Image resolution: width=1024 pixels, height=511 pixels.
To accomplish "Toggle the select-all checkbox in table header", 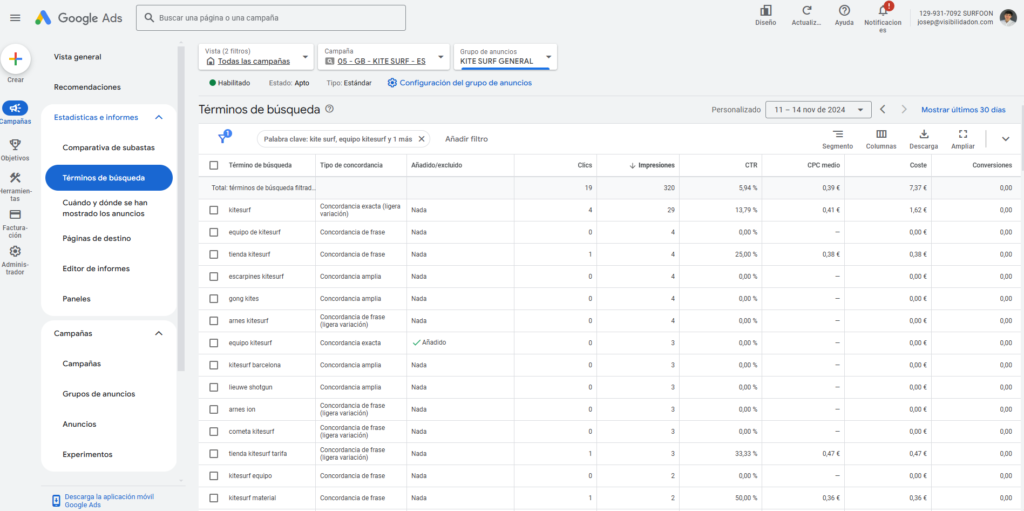I will (x=213, y=165).
